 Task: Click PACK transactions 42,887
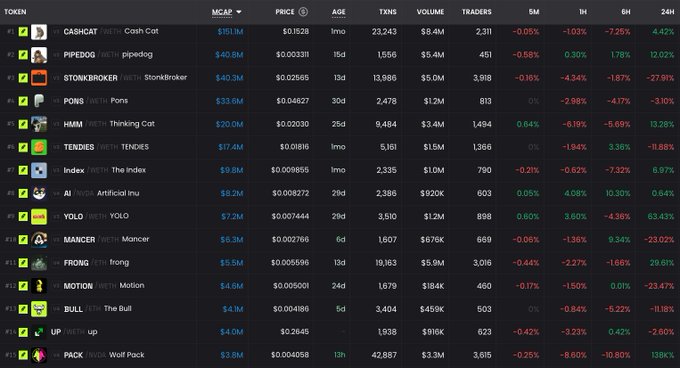384,355
